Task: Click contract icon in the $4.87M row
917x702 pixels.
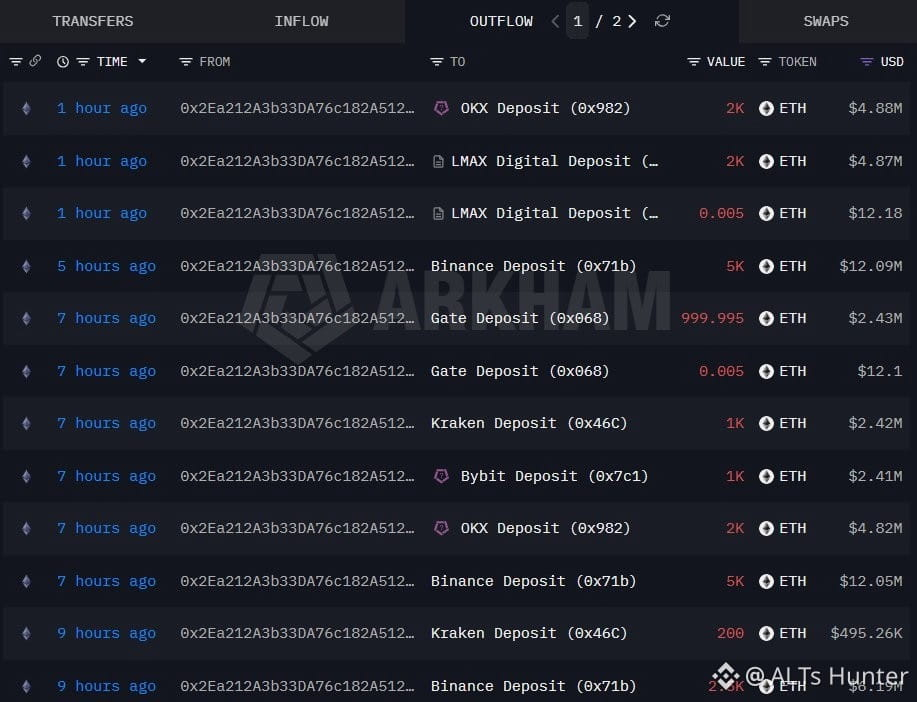Action: [437, 161]
